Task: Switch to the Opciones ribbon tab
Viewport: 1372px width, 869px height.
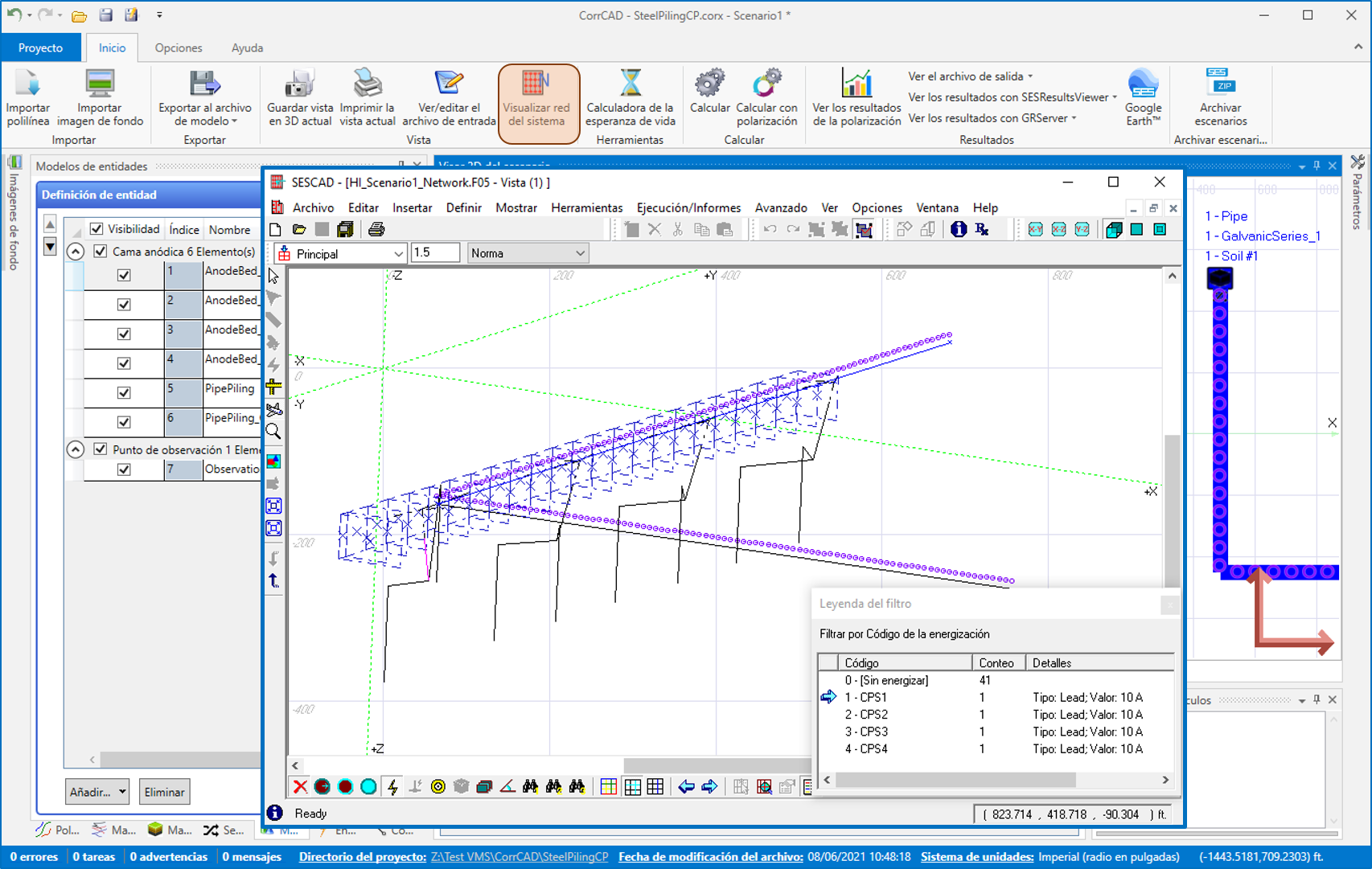Action: click(179, 48)
